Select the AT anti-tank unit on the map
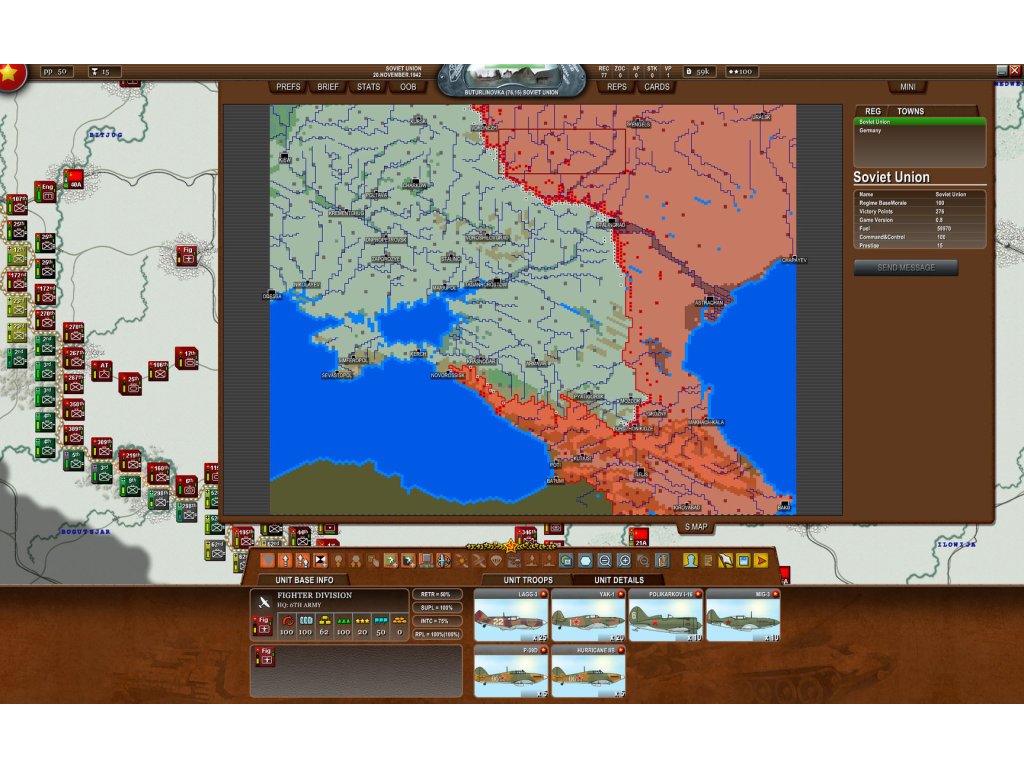Image resolution: width=1024 pixels, height=768 pixels. [x=102, y=371]
